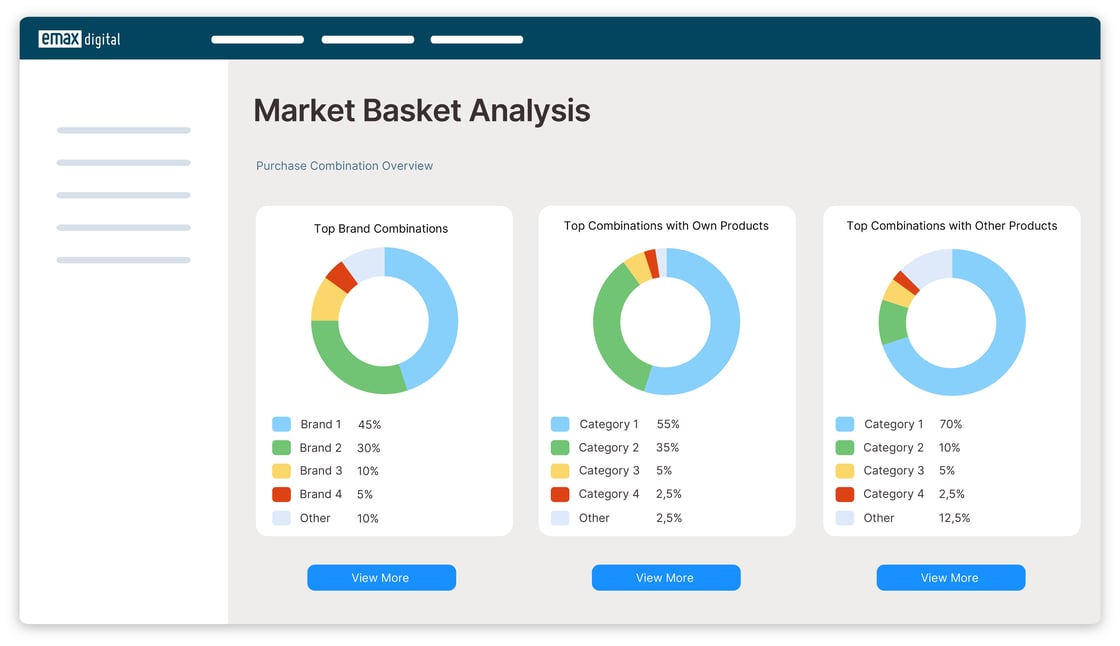The height and width of the screenshot is (646, 1120).
Task: Click the 55% value in Own Products card
Action: [668, 424]
